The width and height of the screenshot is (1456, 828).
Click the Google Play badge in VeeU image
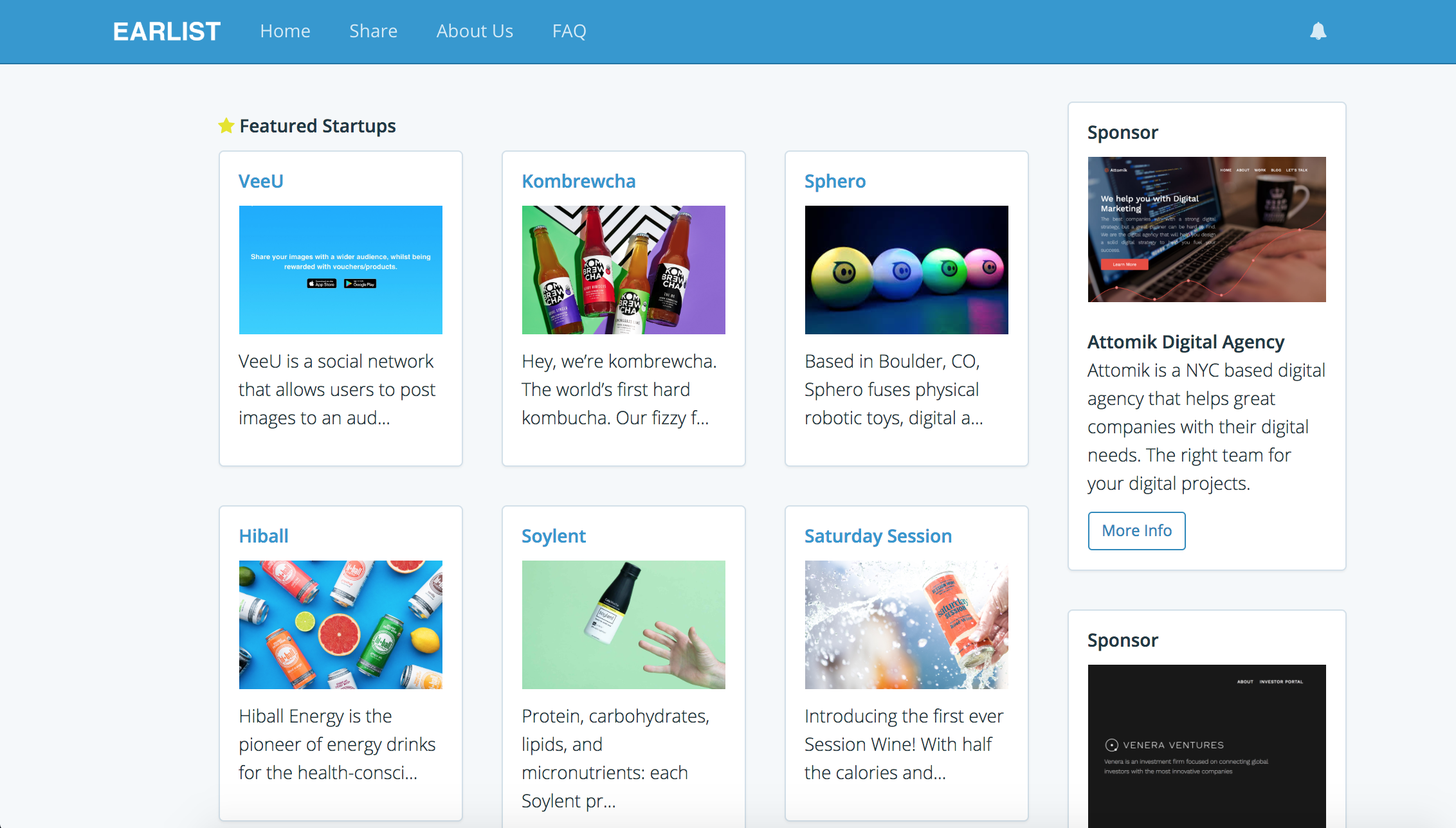[x=360, y=283]
